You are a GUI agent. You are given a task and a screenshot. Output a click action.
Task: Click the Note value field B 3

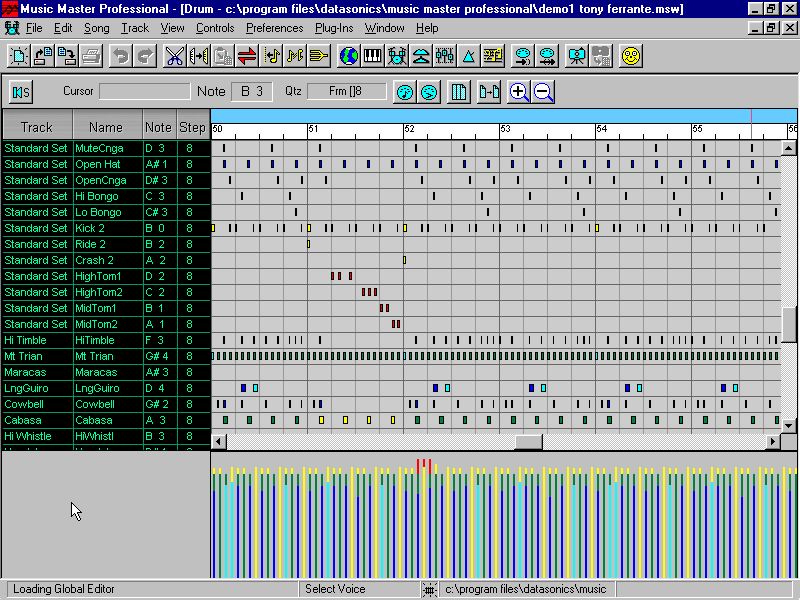click(252, 91)
